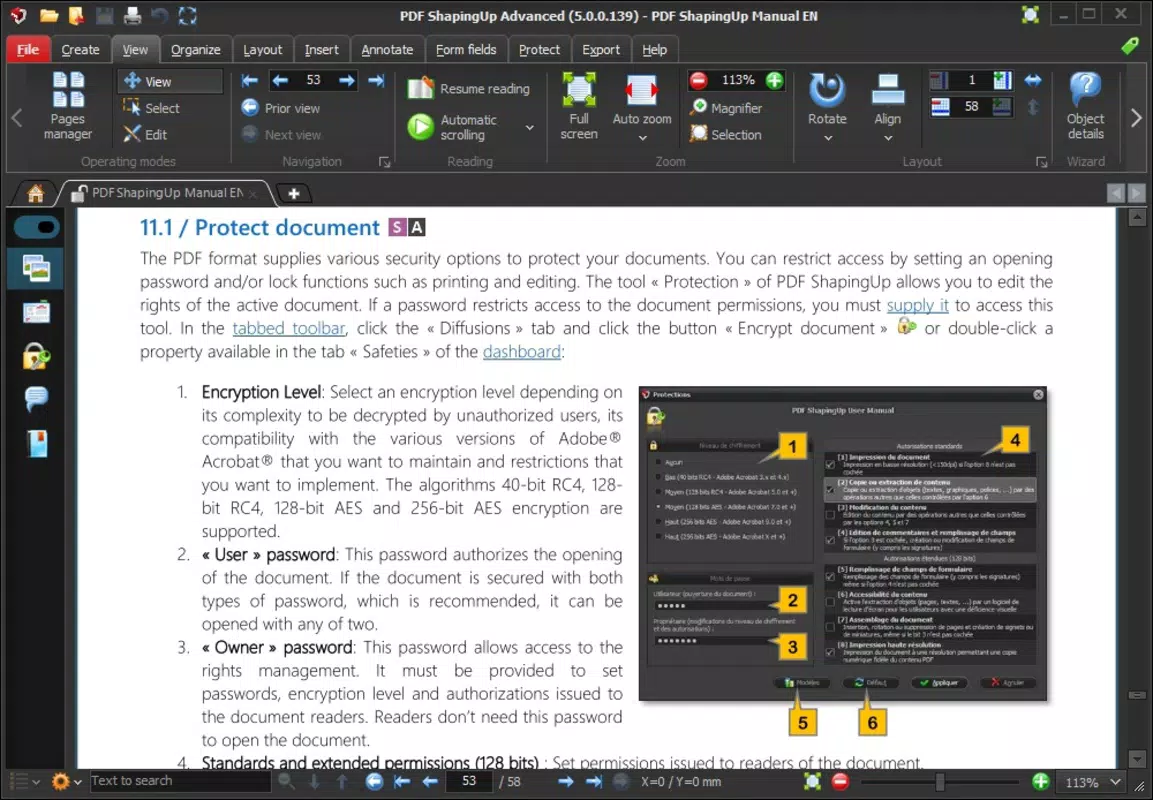The image size is (1153, 800).
Task: Click the status bar fit-page icon
Action: [813, 782]
